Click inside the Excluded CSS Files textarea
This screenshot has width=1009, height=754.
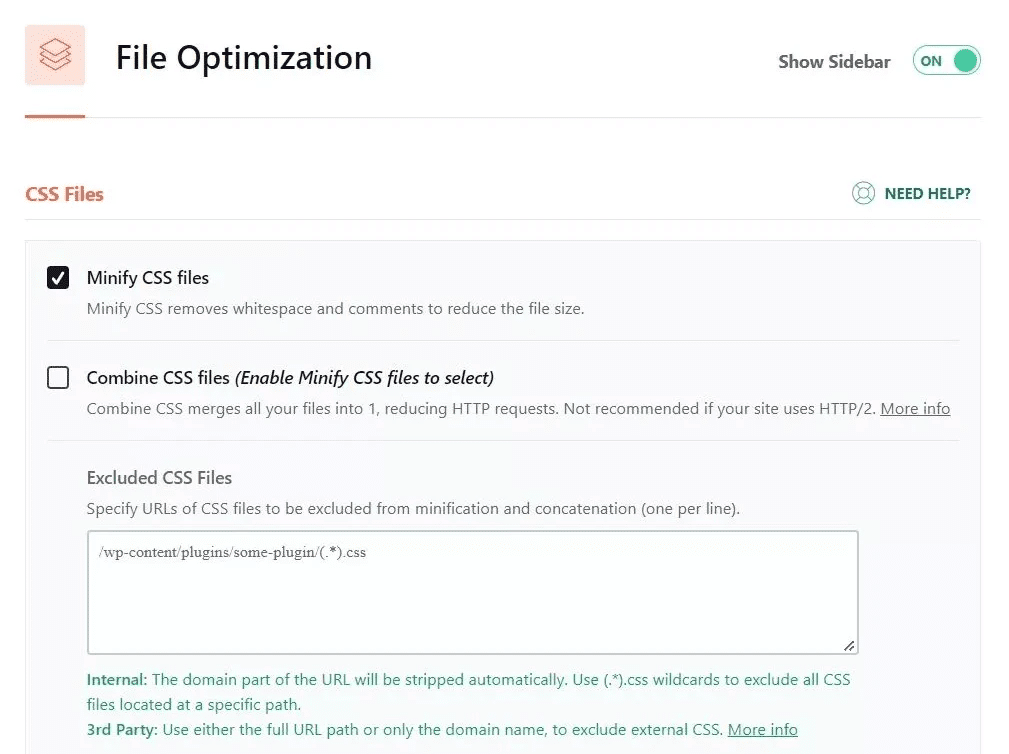click(x=472, y=590)
